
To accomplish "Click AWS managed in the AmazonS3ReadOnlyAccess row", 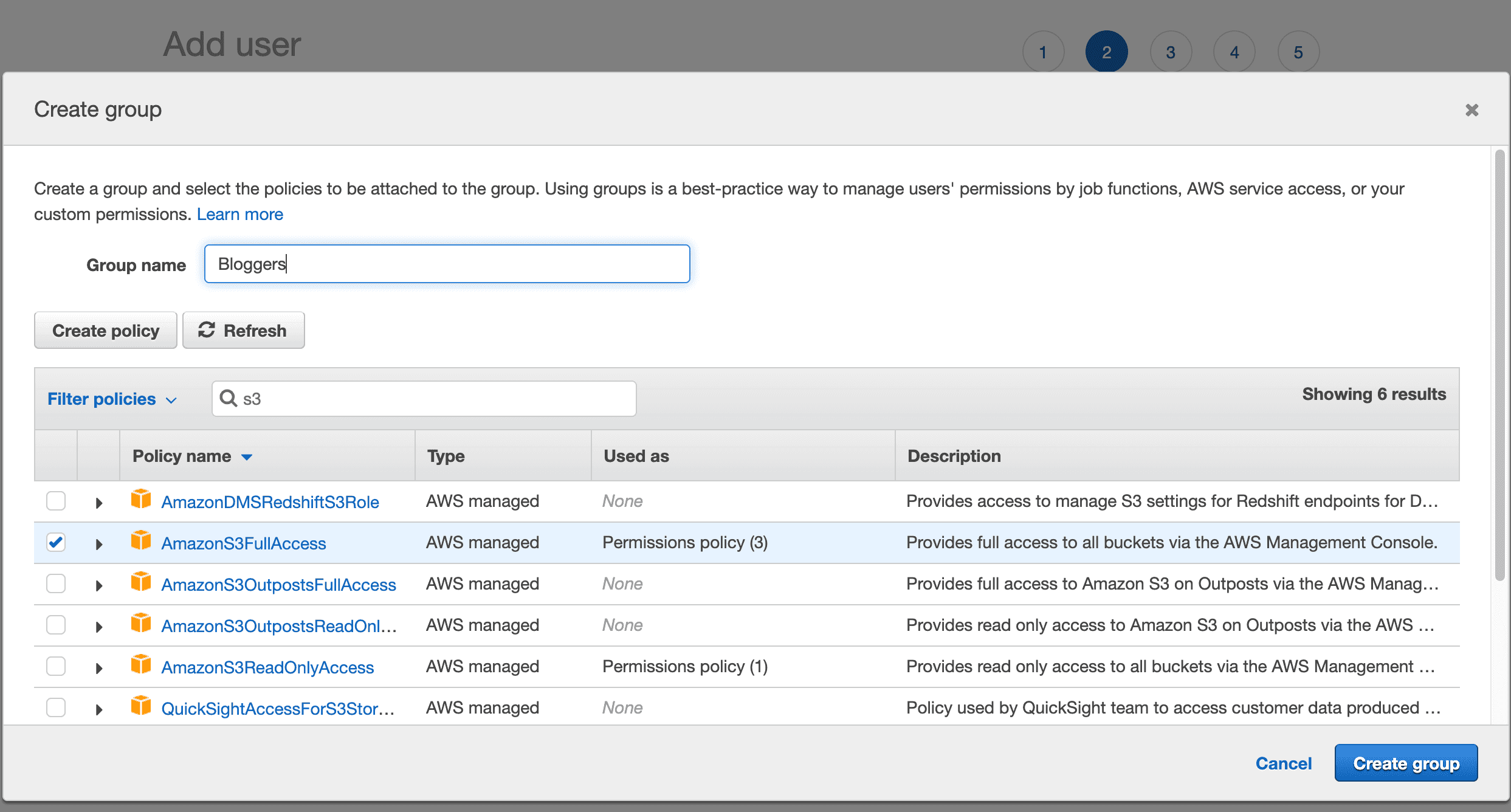I will coord(483,666).
